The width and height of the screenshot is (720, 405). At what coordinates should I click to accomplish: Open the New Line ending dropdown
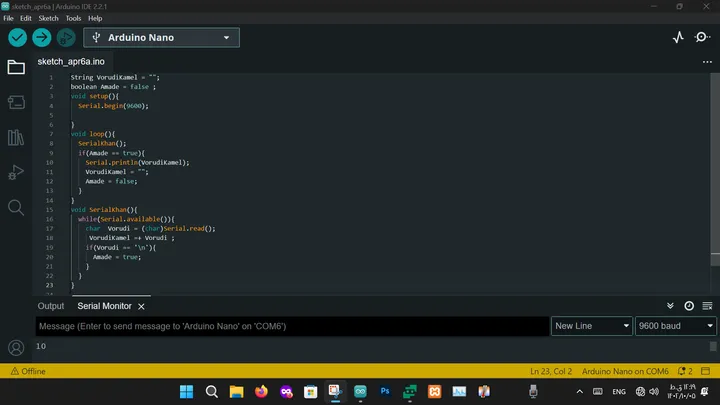point(591,326)
